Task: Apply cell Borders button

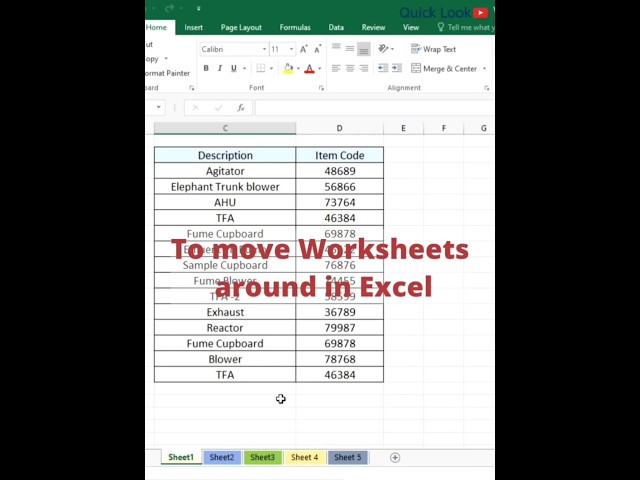Action: tap(260, 68)
